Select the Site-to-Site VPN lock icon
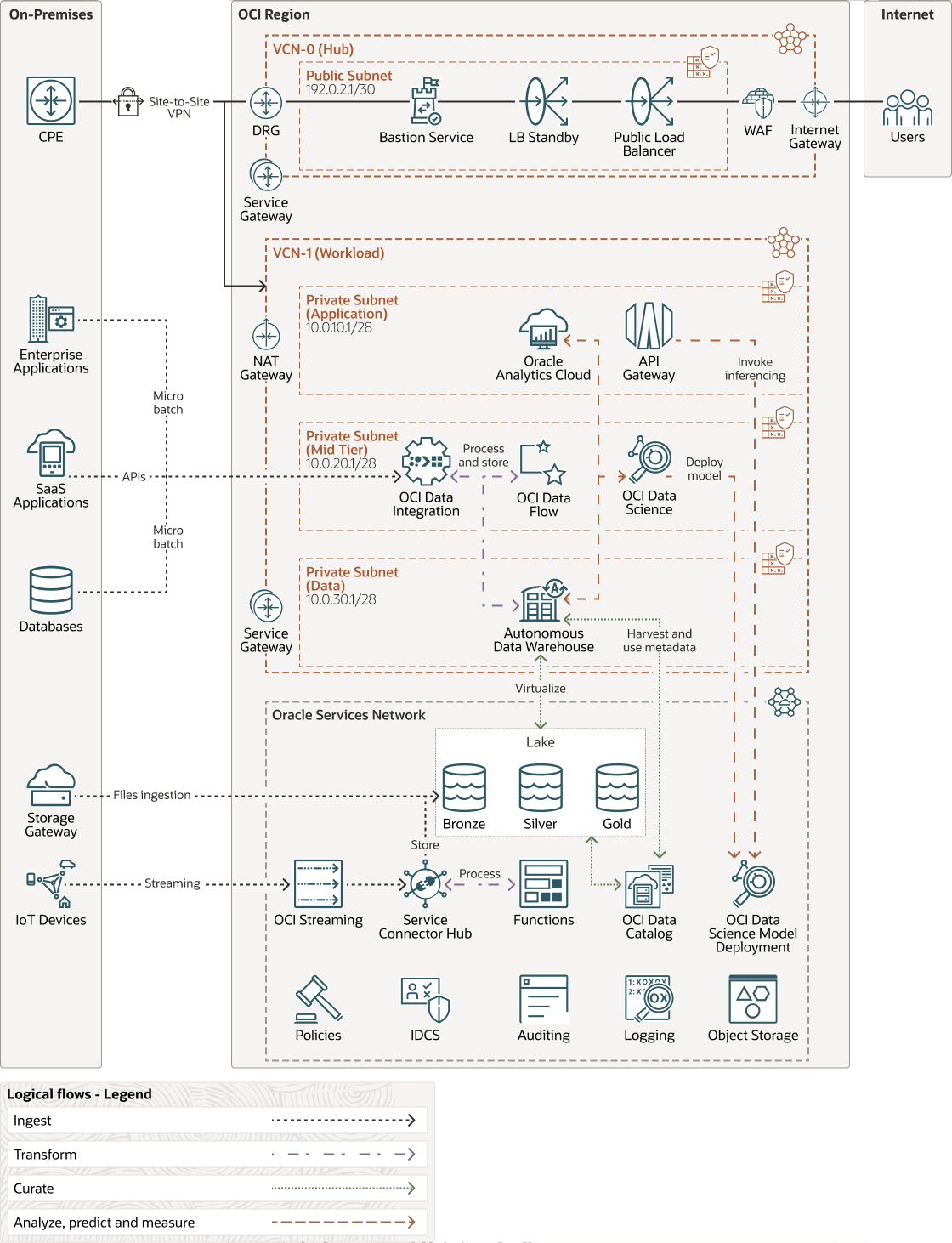 [127, 101]
